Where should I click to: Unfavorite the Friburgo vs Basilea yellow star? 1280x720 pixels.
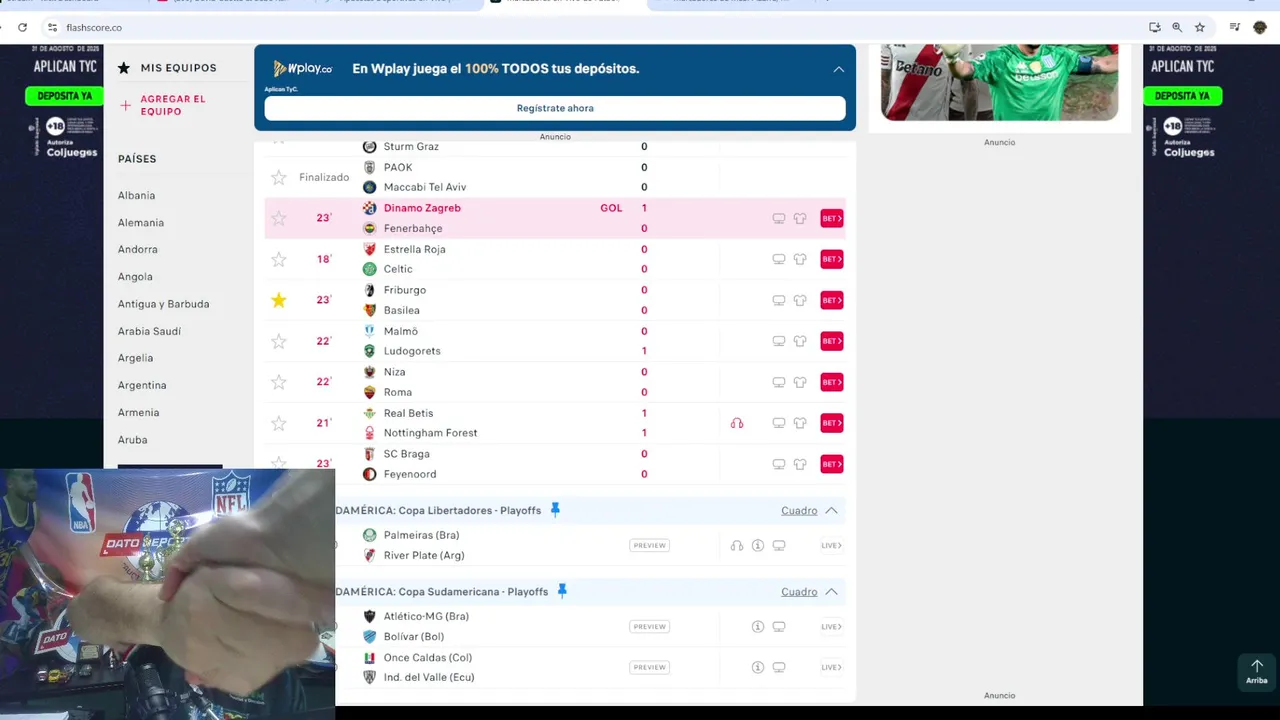(279, 300)
